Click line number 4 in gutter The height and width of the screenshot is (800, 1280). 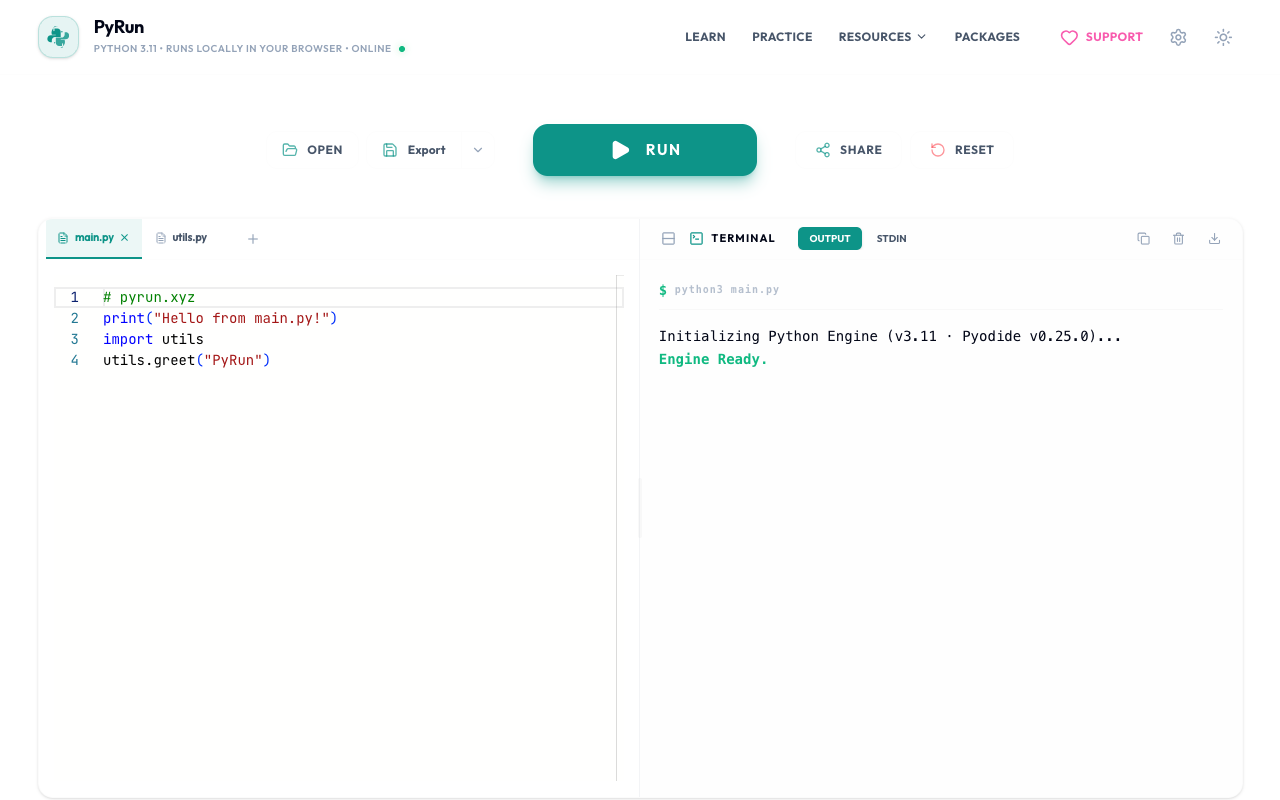[74, 360]
